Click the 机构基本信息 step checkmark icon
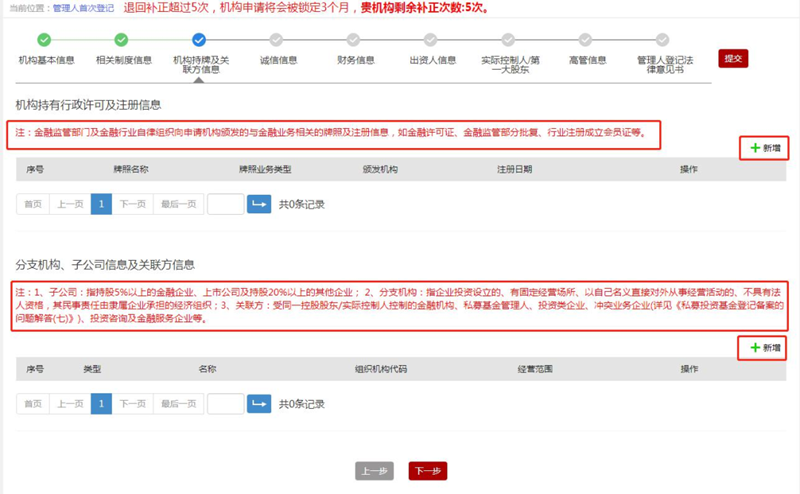Screen dimensions: 800x494 point(44,40)
